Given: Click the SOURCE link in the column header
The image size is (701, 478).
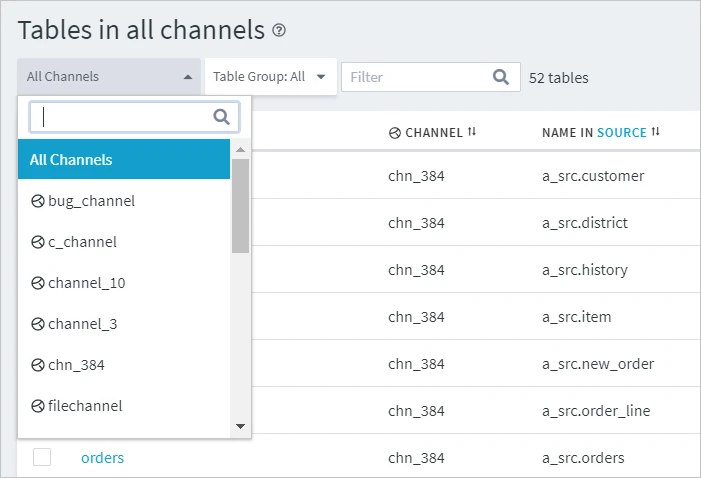Looking at the screenshot, I should (x=621, y=132).
